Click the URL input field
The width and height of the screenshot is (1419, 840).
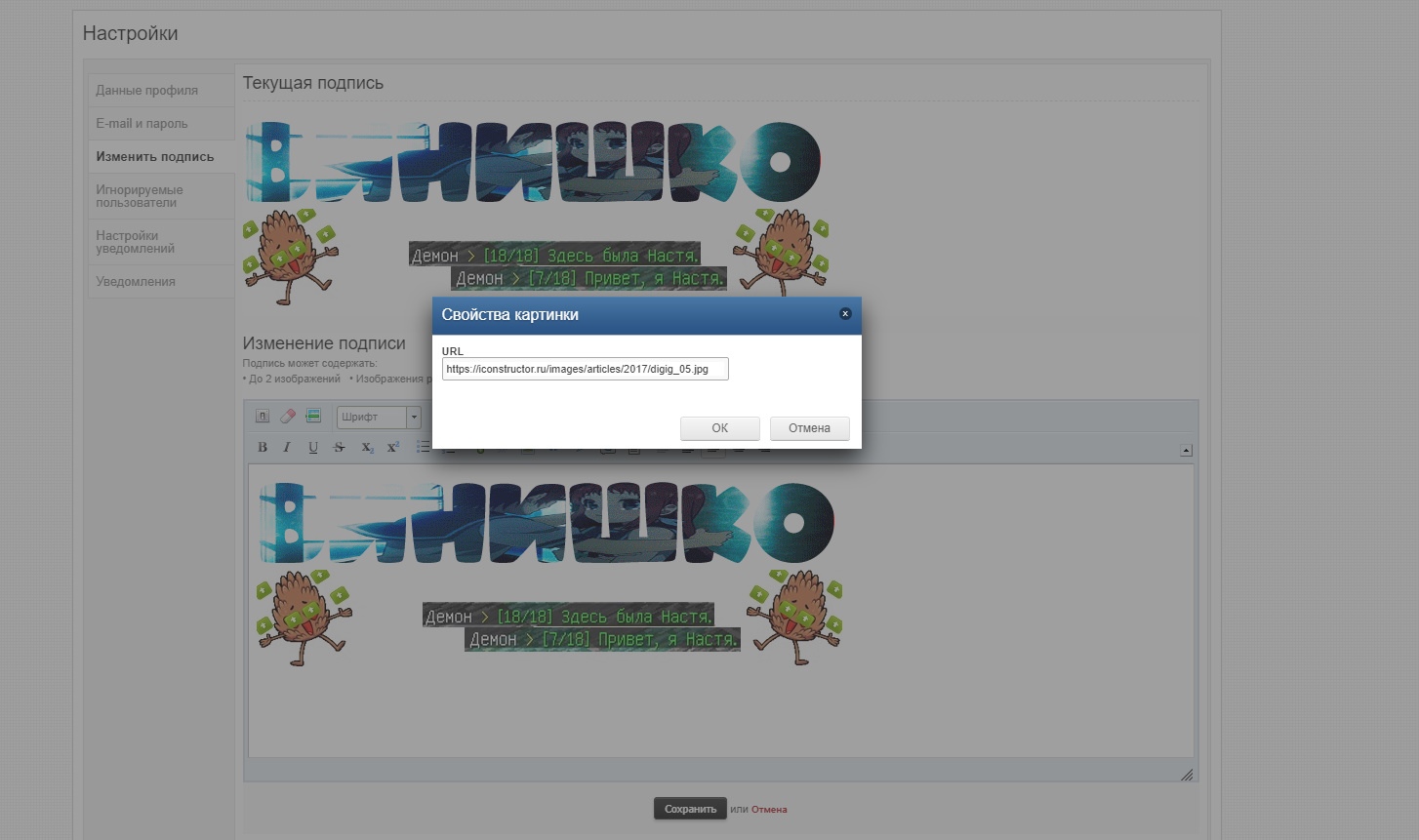pos(585,369)
